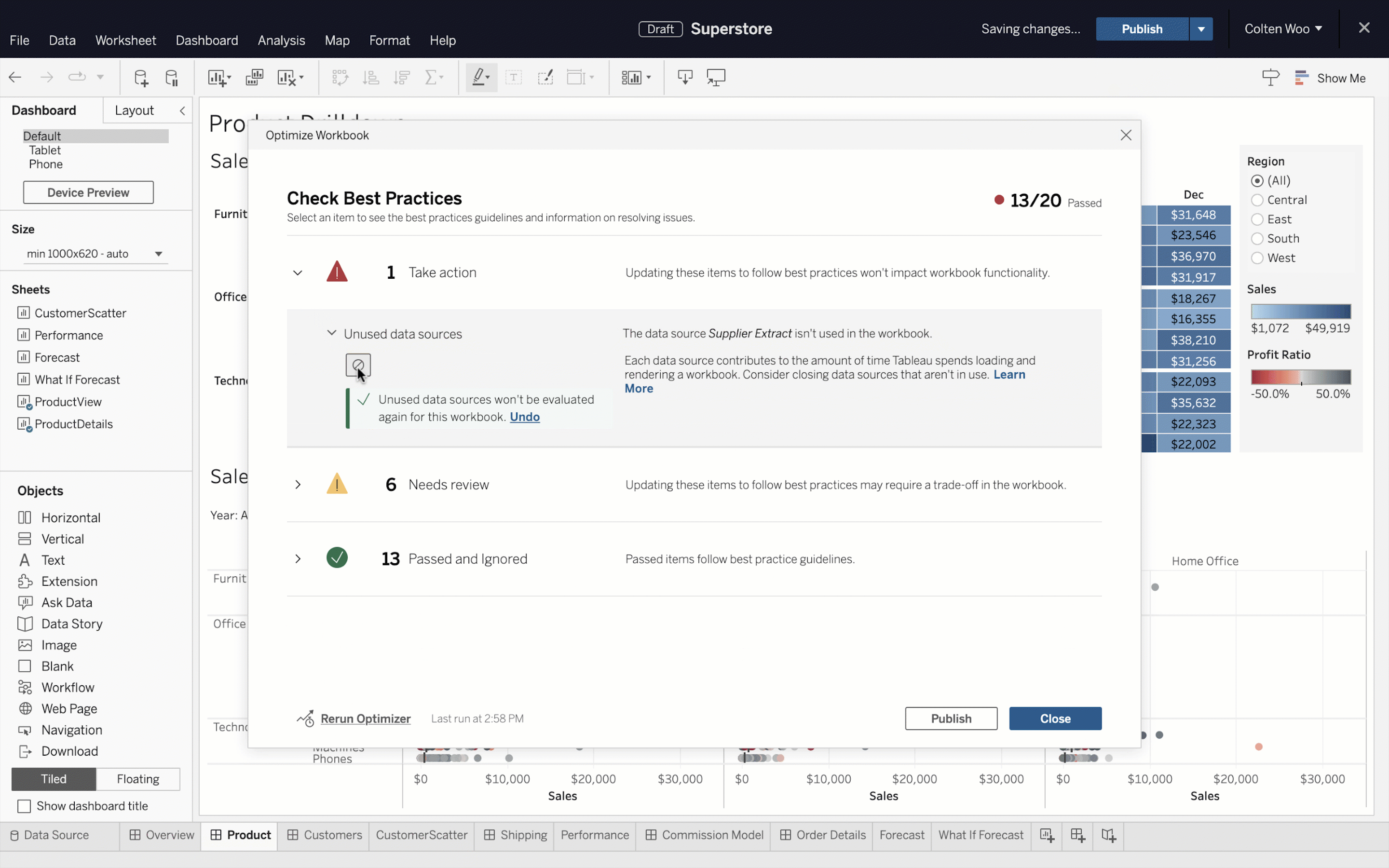
Task: Click the Sales color gradient legend
Action: pos(1301,312)
